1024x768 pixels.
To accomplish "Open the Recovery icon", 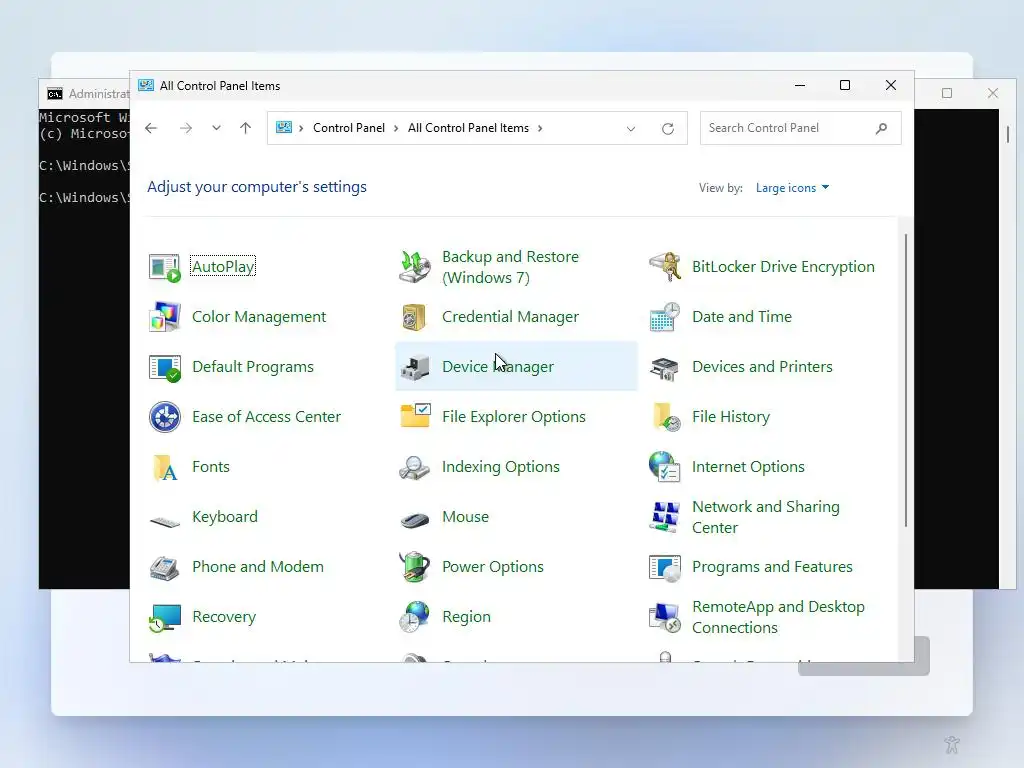I will point(165,617).
